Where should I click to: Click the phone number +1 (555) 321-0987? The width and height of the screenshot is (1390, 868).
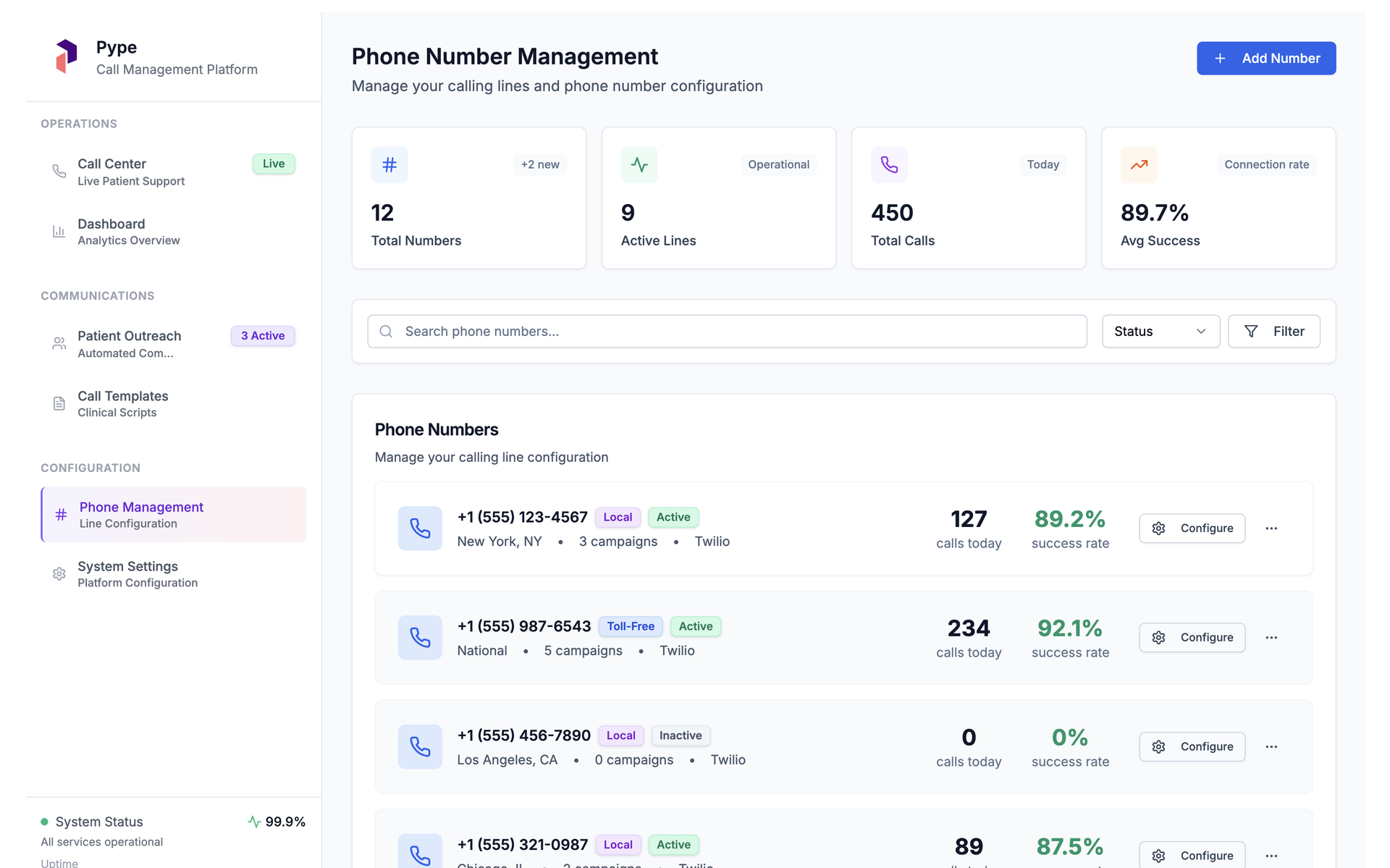[x=523, y=845]
